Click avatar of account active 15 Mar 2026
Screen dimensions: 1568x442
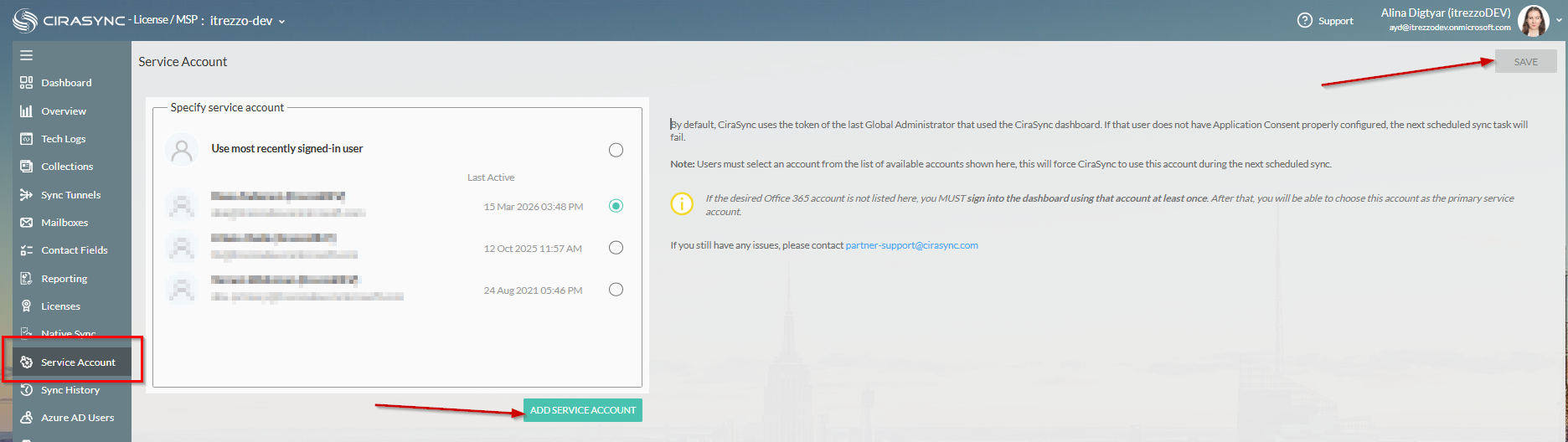[x=182, y=204]
